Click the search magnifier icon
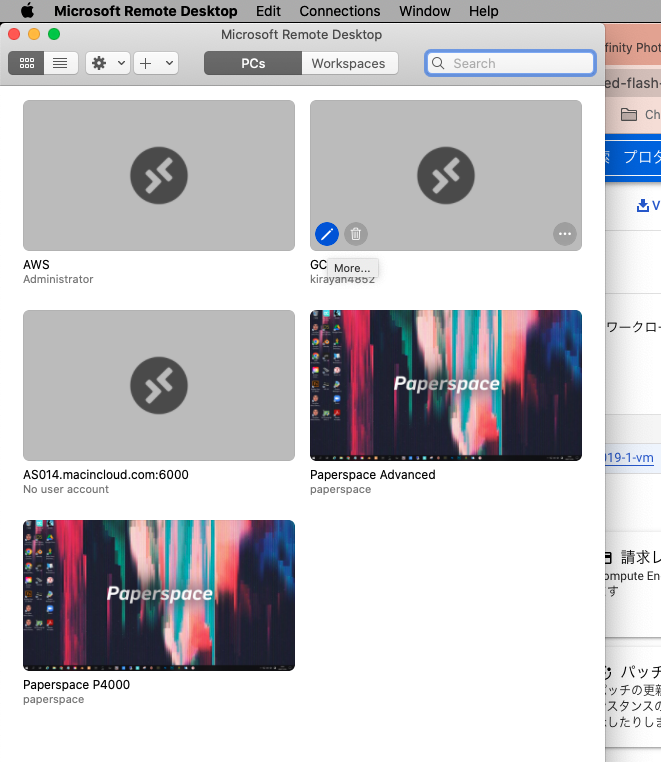661x762 pixels. (438, 63)
